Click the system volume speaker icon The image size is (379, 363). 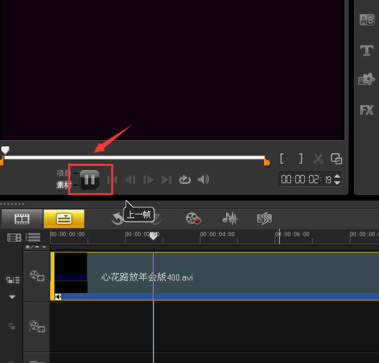(x=203, y=180)
